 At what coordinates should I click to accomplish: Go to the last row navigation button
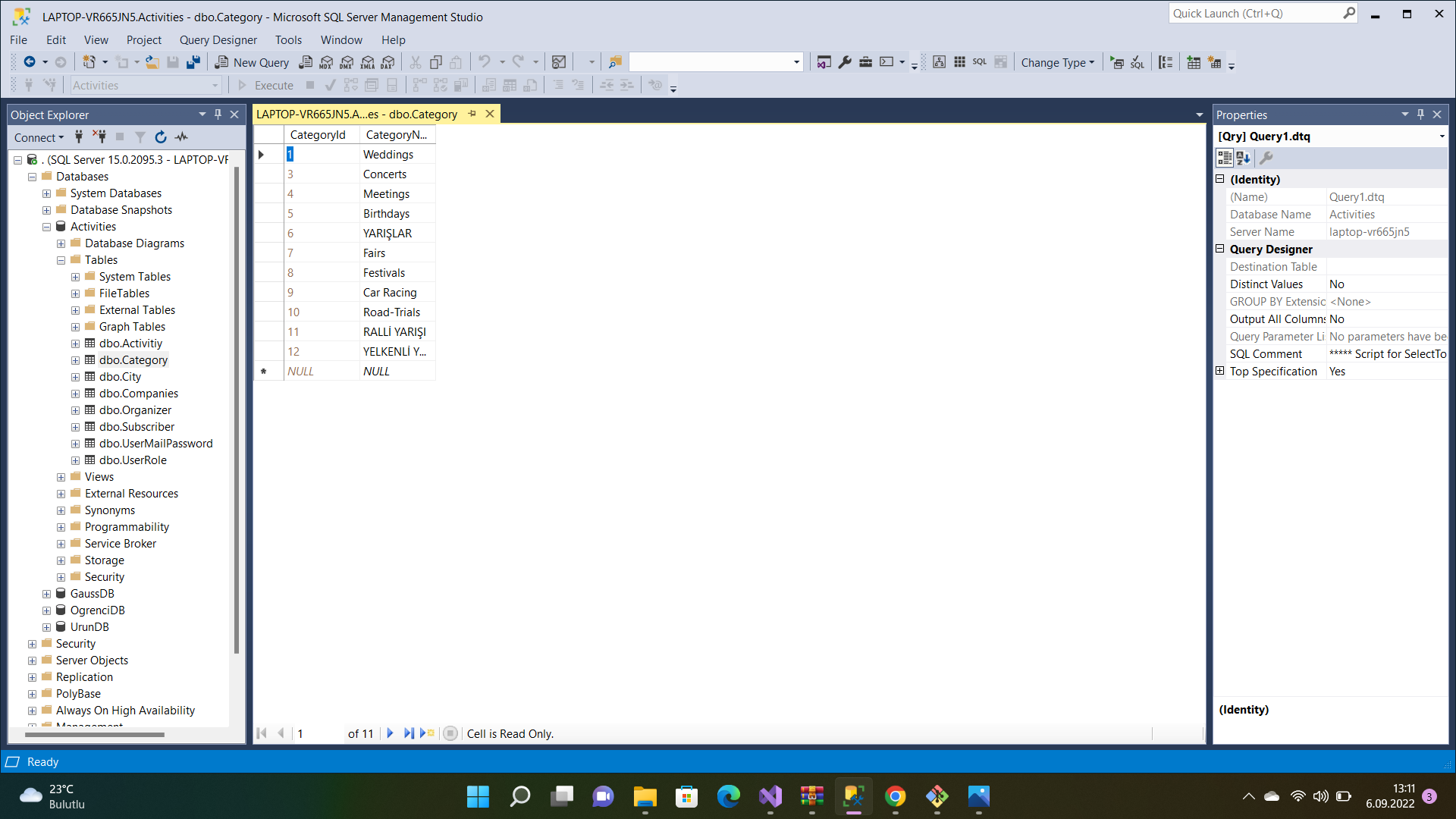pos(409,733)
